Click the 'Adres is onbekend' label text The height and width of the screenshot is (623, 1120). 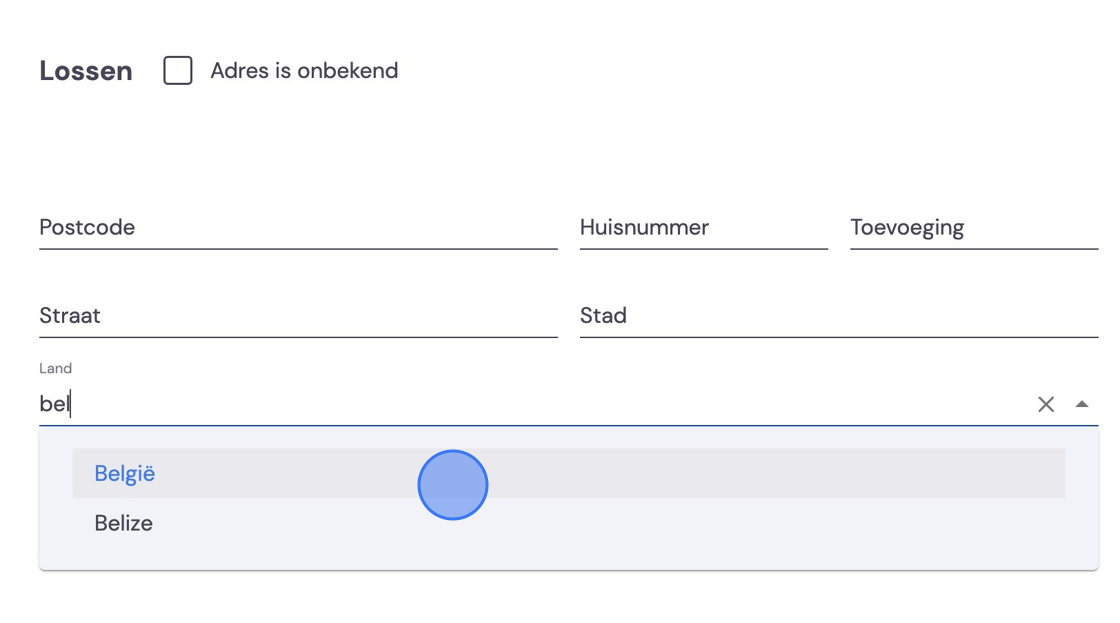304,71
